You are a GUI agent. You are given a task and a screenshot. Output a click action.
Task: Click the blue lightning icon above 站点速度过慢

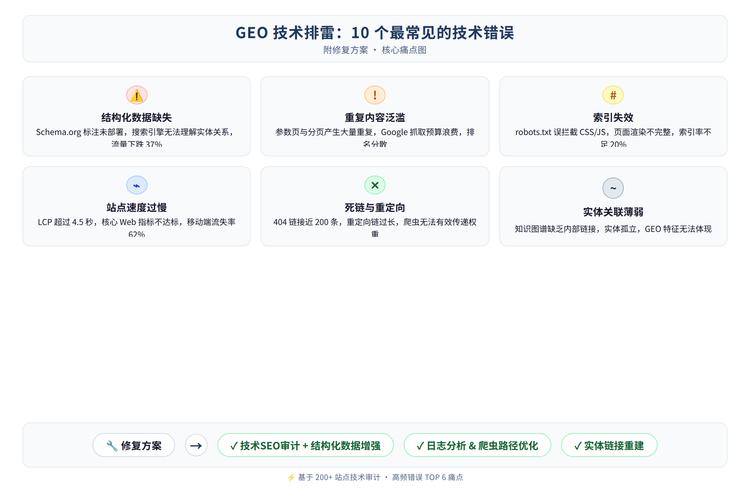tap(136, 185)
